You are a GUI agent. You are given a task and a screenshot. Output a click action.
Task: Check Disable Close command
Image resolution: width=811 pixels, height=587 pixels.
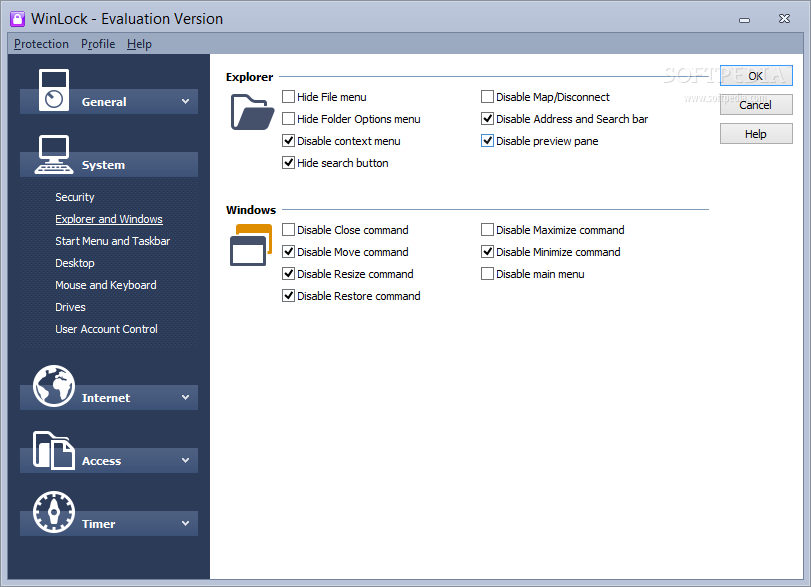288,230
